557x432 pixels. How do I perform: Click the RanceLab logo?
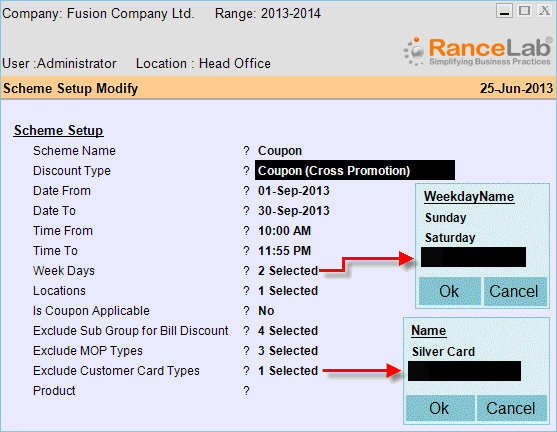(478, 52)
